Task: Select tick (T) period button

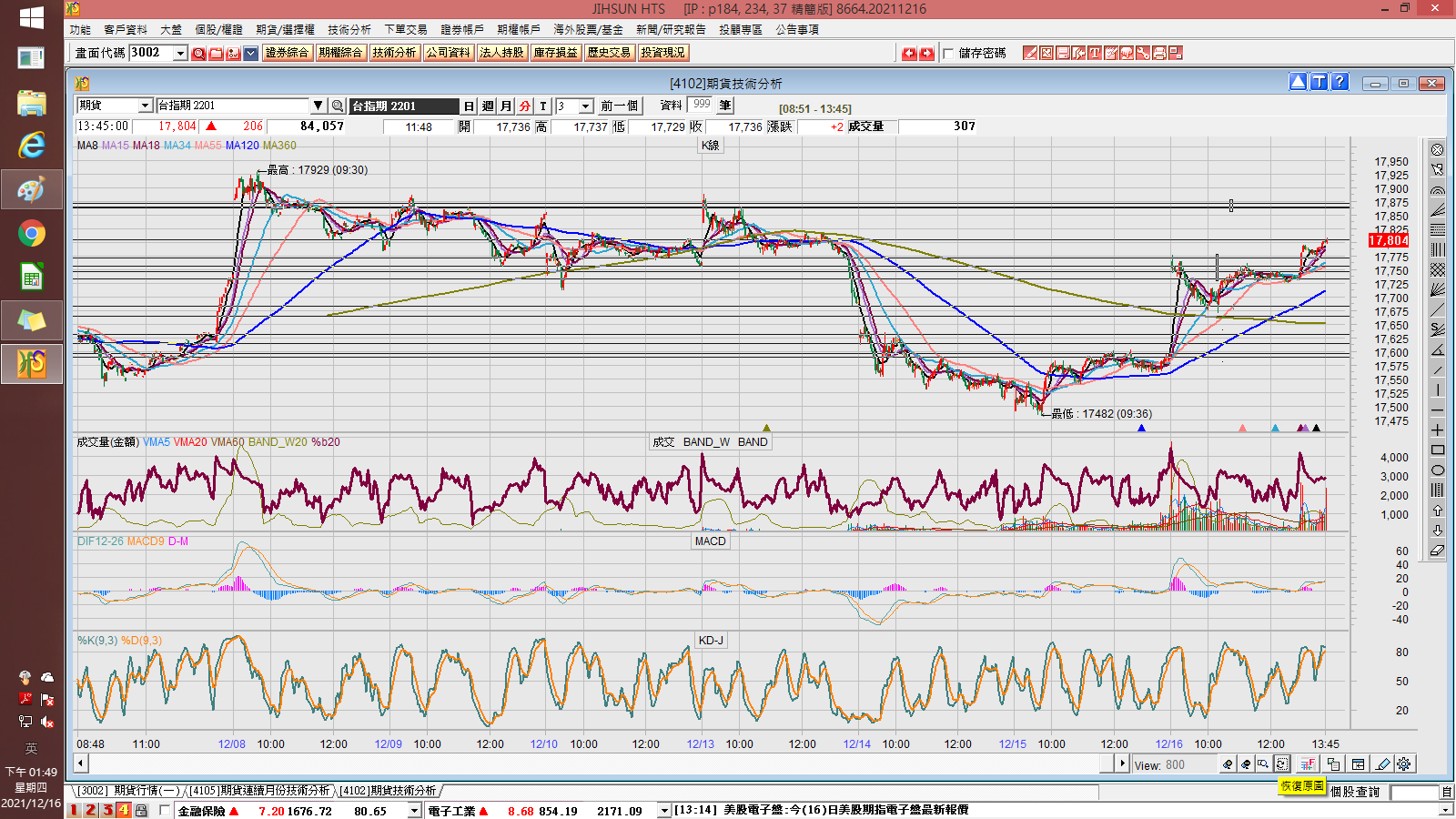Action: (543, 106)
